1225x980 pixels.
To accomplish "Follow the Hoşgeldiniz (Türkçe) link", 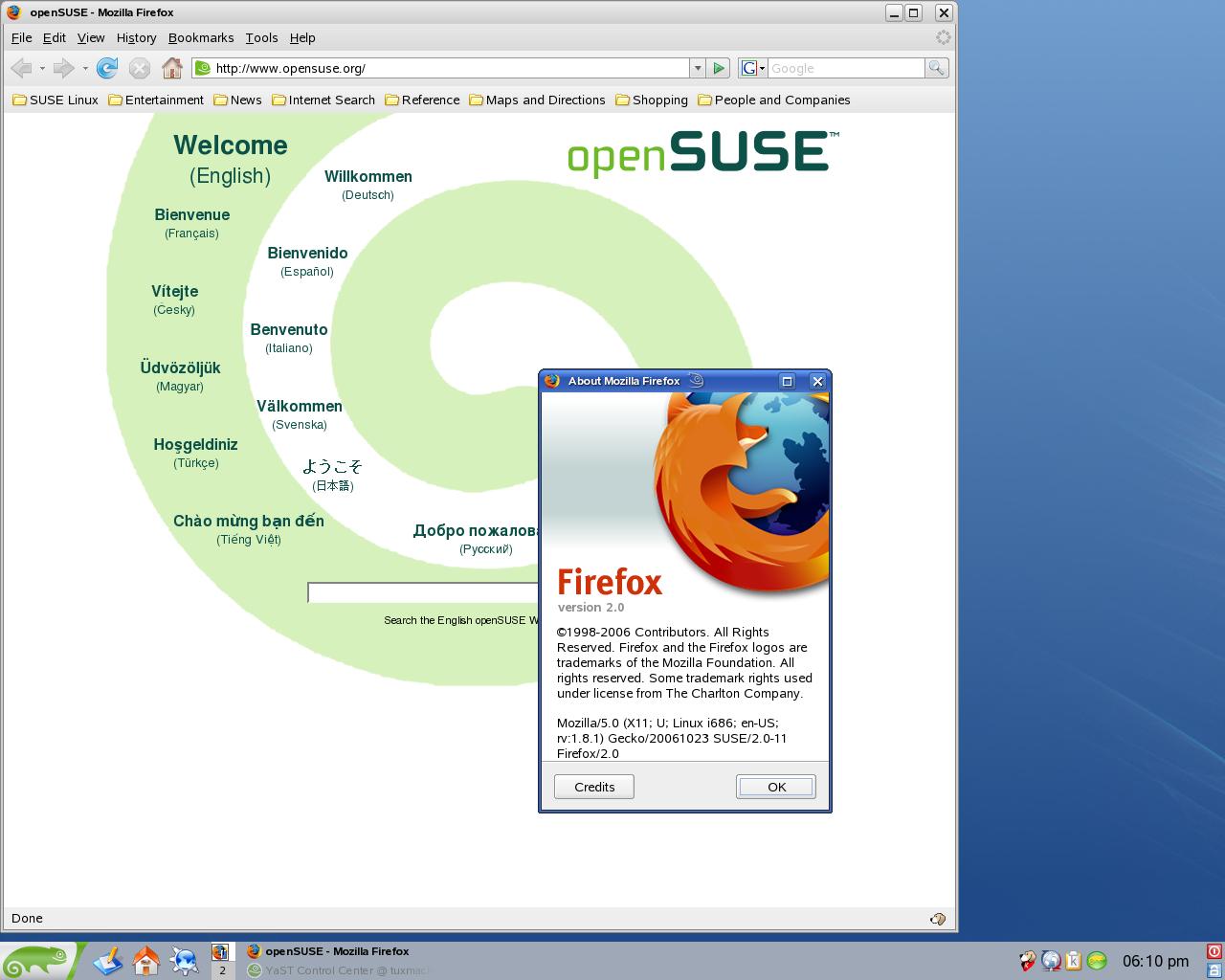I will tap(196, 452).
